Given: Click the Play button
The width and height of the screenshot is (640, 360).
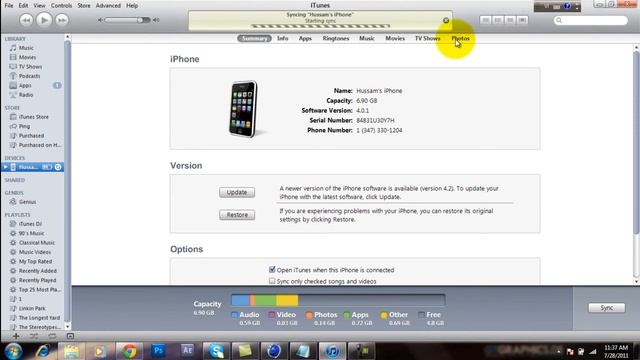Looking at the screenshot, I should point(44,20).
